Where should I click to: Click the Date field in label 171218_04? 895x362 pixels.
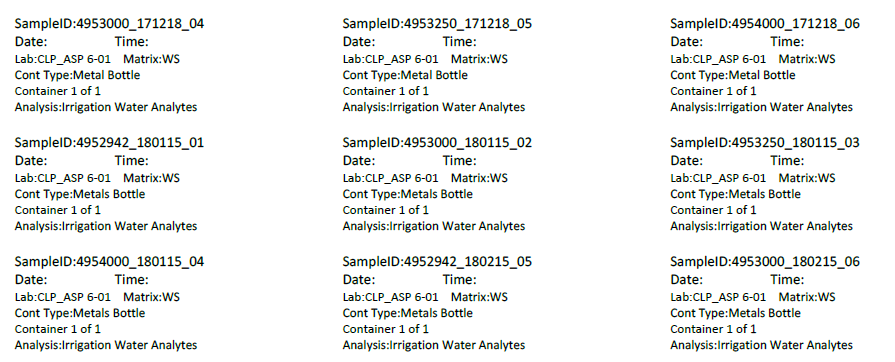(x=31, y=42)
